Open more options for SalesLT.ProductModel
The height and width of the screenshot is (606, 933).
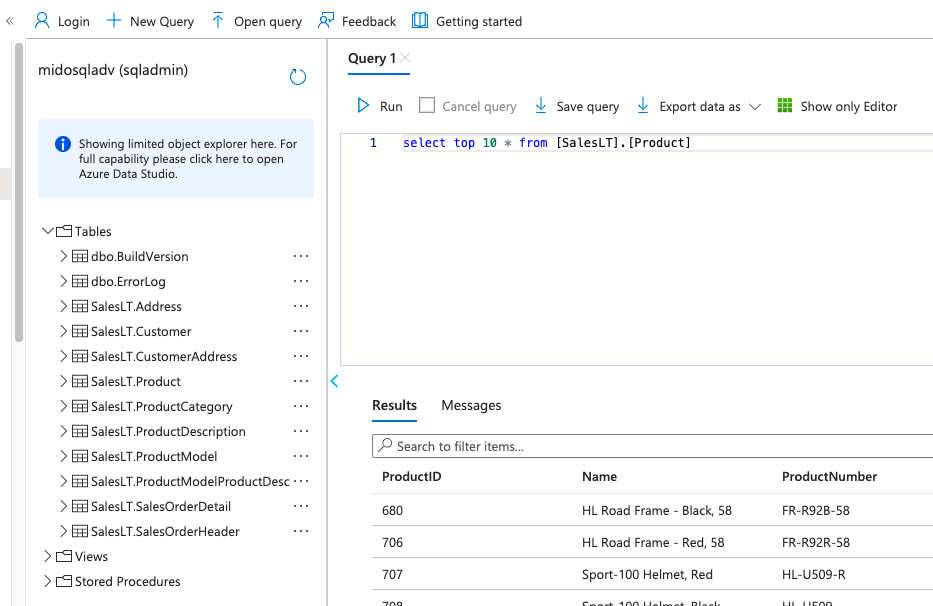point(301,457)
